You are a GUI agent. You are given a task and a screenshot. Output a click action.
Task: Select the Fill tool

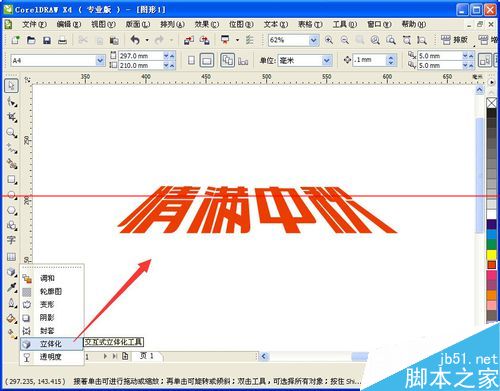pyautogui.click(x=12, y=319)
